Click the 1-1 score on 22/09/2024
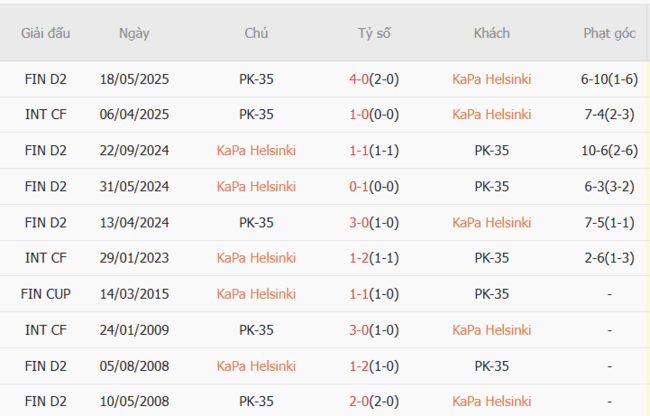The width and height of the screenshot is (650, 416). (x=359, y=151)
